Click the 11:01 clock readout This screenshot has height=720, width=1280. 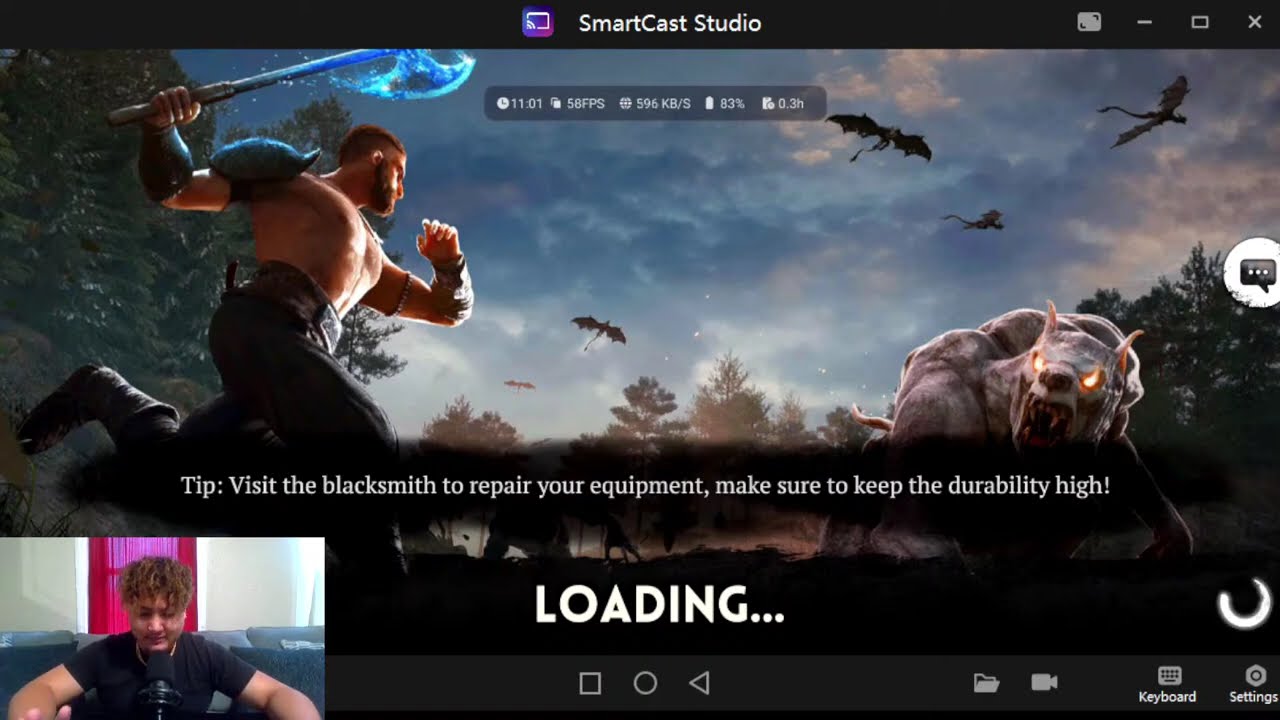[520, 103]
